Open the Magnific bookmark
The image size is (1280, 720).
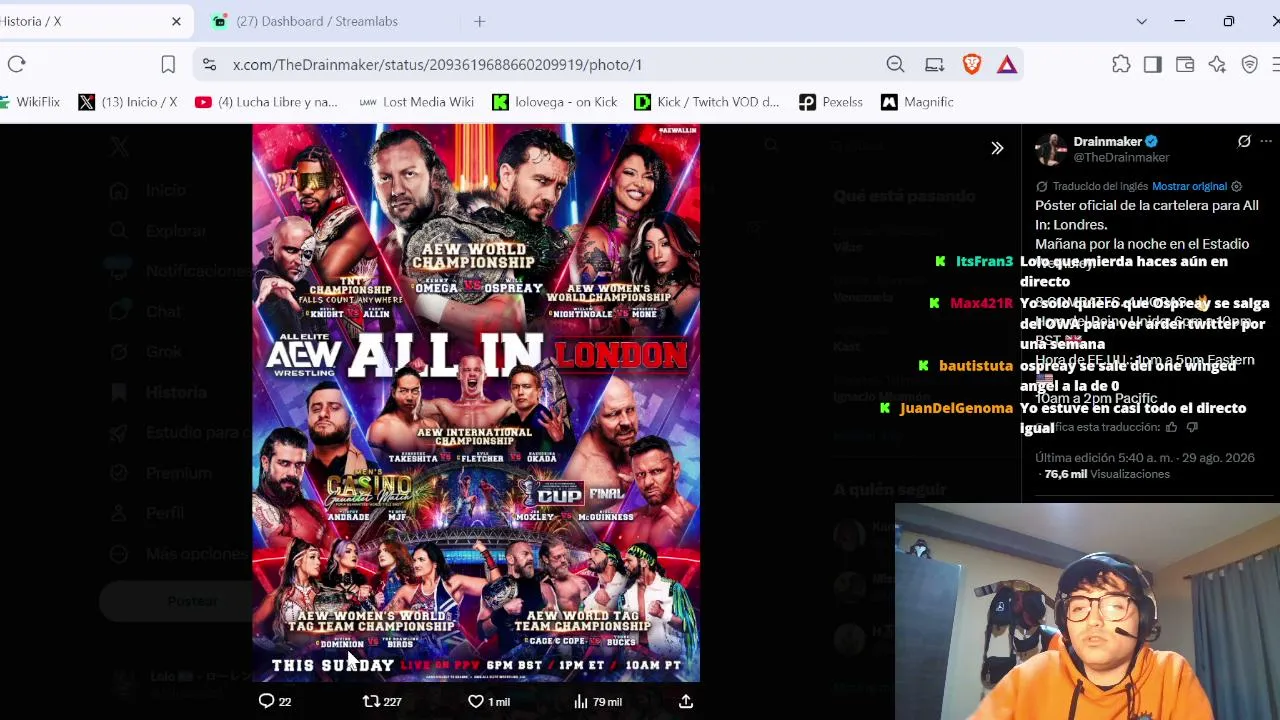pyautogui.click(x=917, y=102)
